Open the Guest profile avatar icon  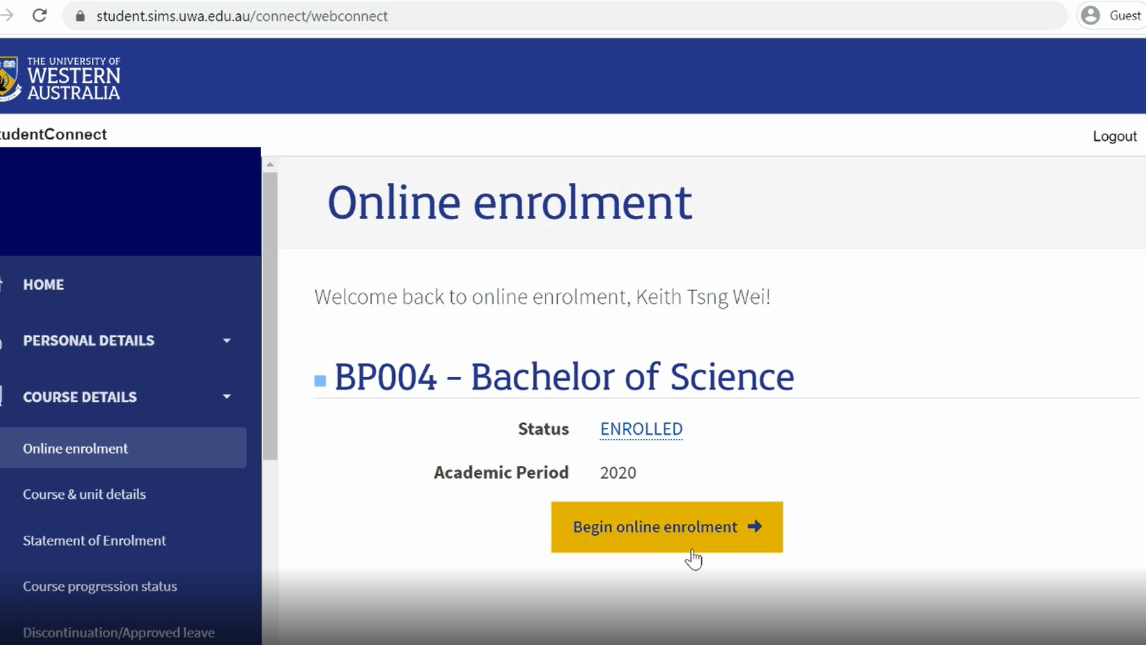tap(1090, 15)
